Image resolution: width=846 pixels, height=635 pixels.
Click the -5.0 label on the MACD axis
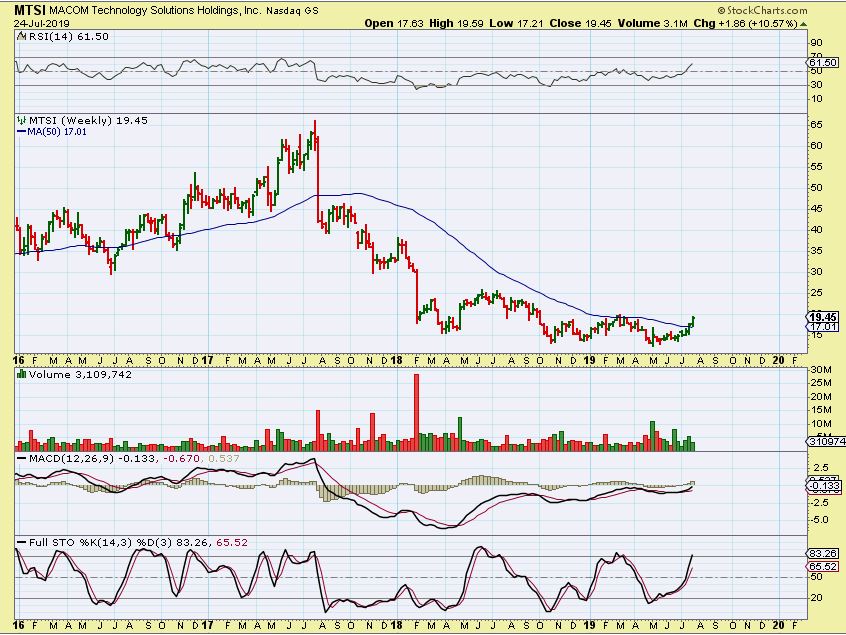coord(820,520)
